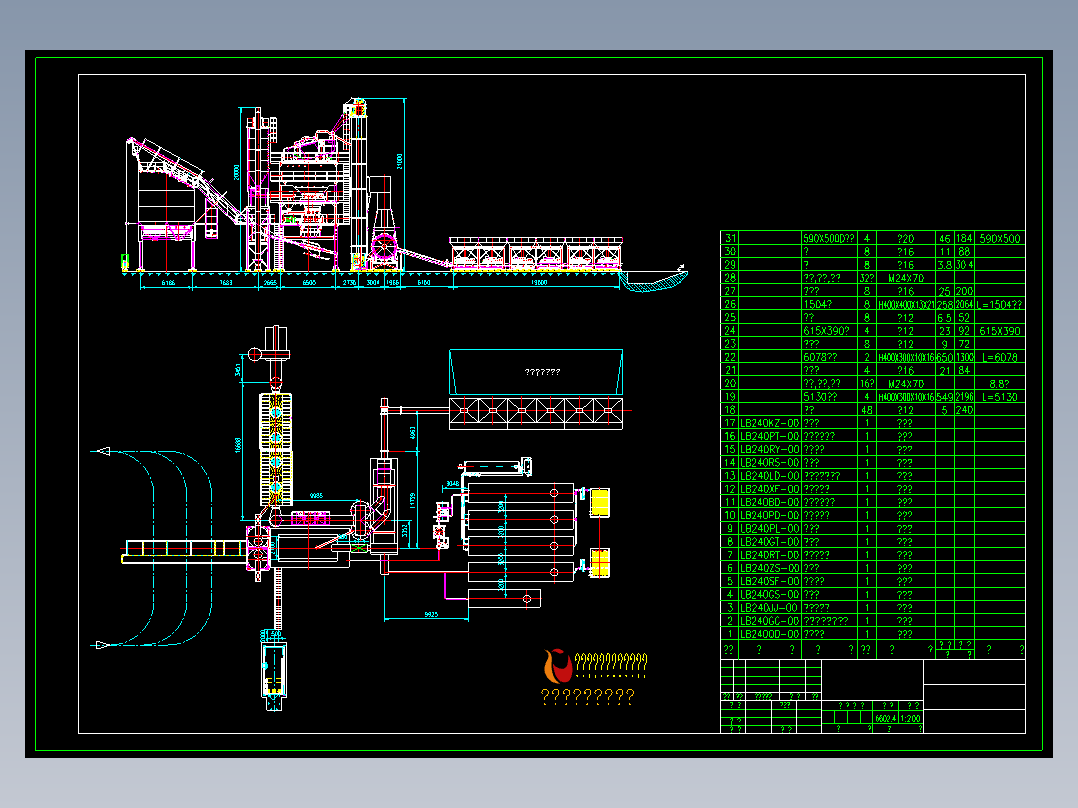Select the weight 184 in row 31
The image size is (1078, 808).
965,239
